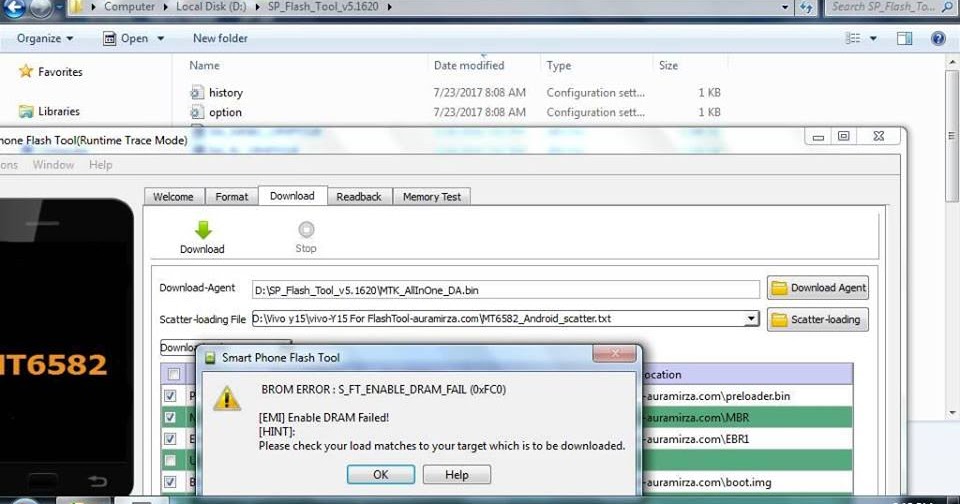Open the Readback tab
Image resolution: width=960 pixels, height=504 pixels.
coord(359,197)
